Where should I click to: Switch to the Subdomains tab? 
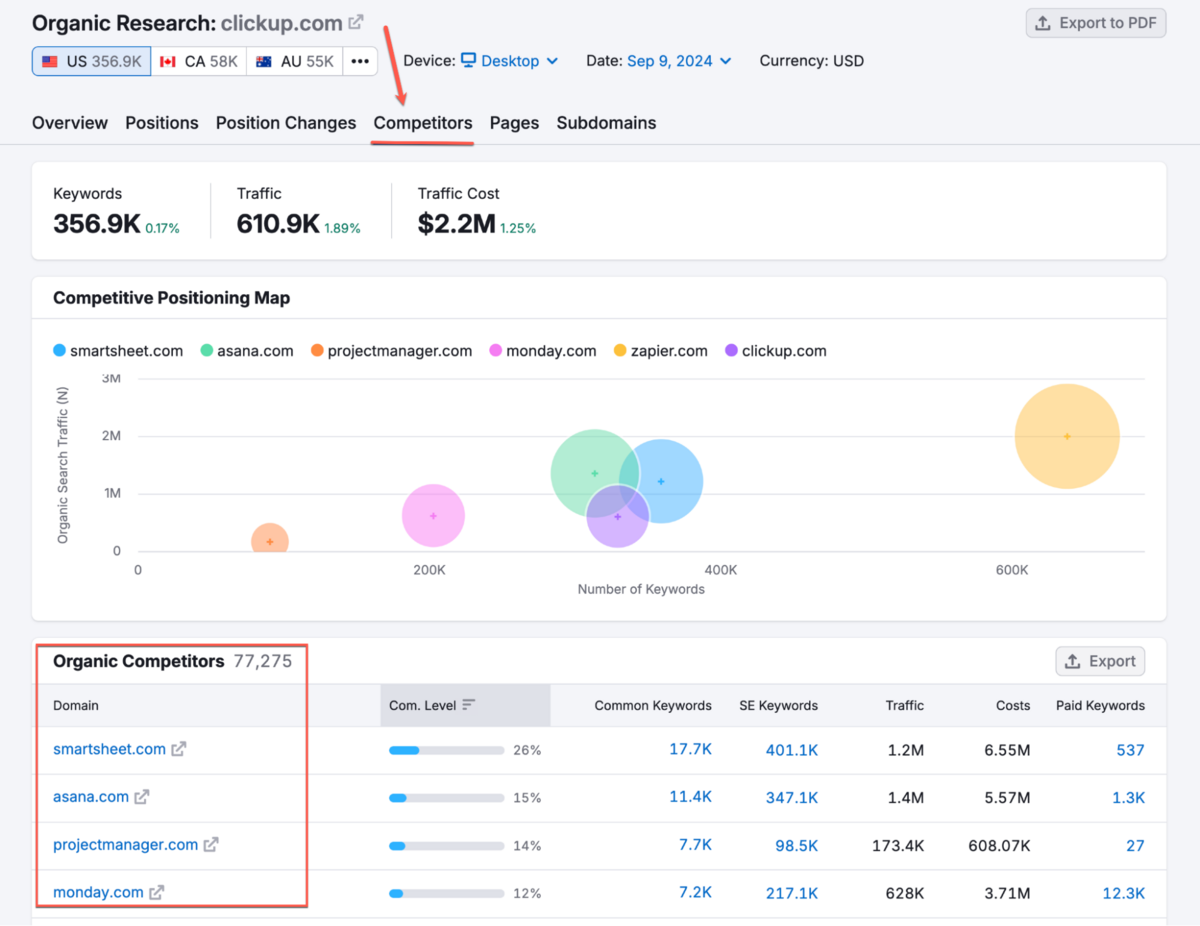coord(606,123)
